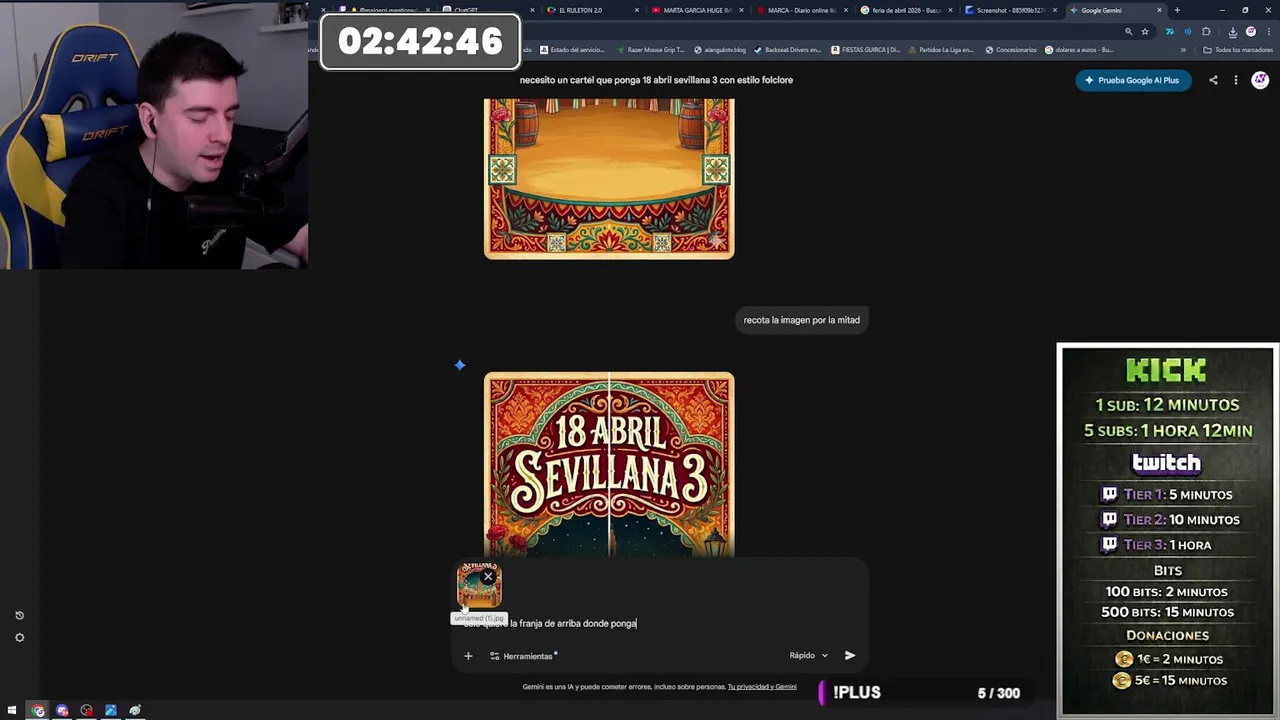
Task: Open the Backseat Drivers bookmark
Action: (x=788, y=50)
